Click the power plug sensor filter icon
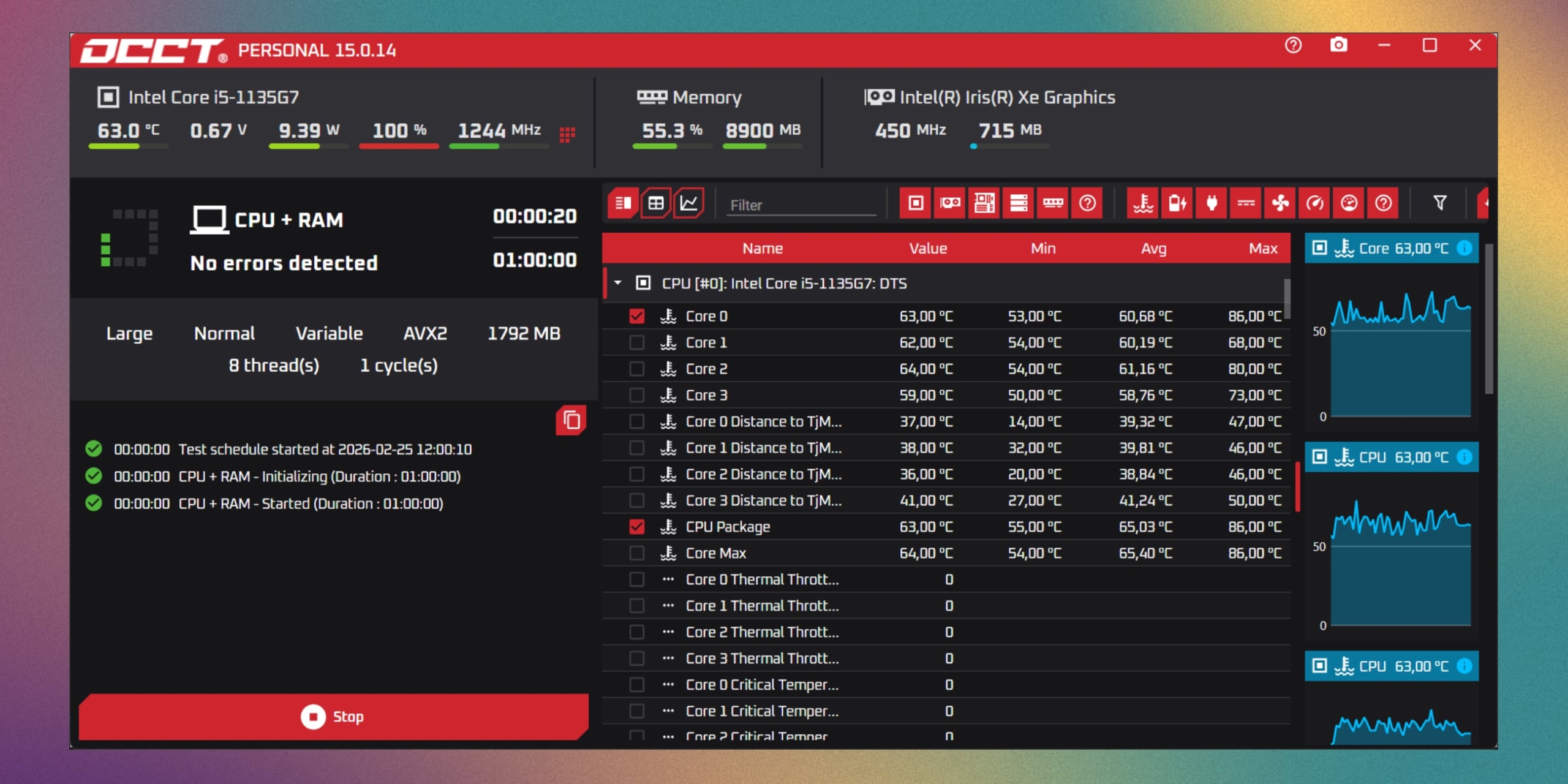1568x784 pixels. pos(1212,203)
